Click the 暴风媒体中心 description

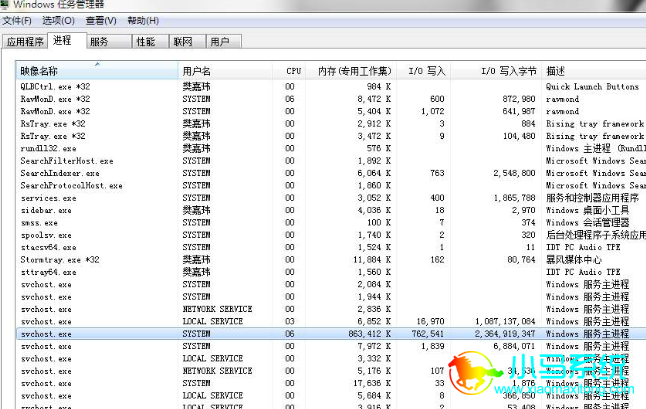pos(573,259)
